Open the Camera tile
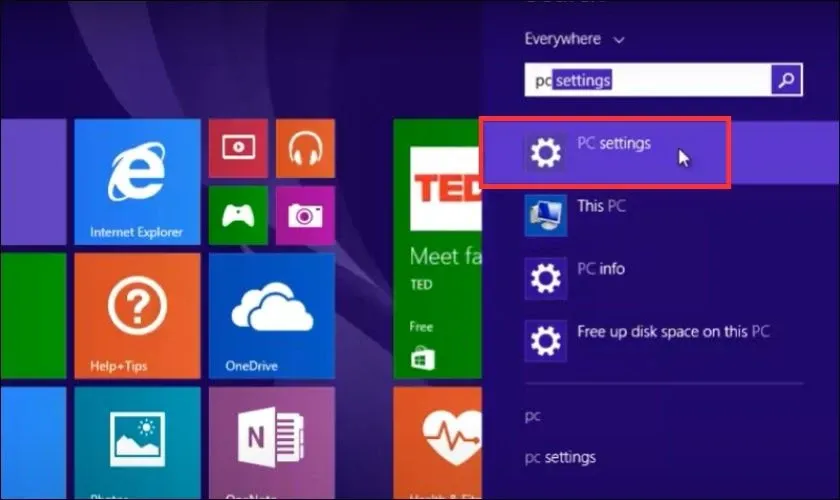 coord(305,215)
